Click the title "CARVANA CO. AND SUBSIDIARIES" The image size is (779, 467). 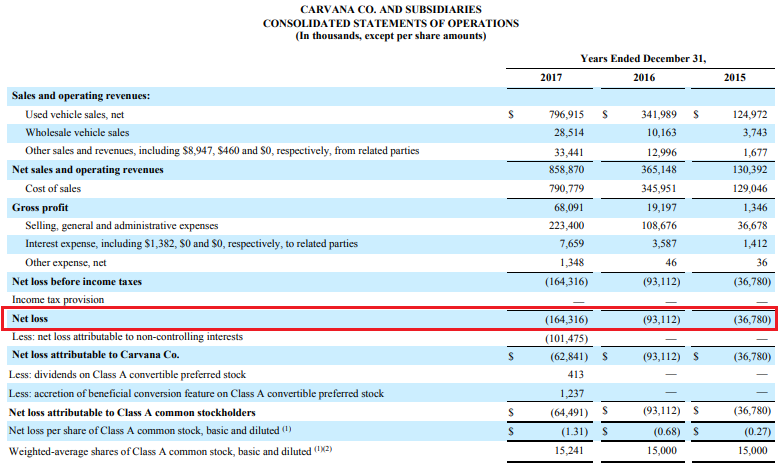390,9
